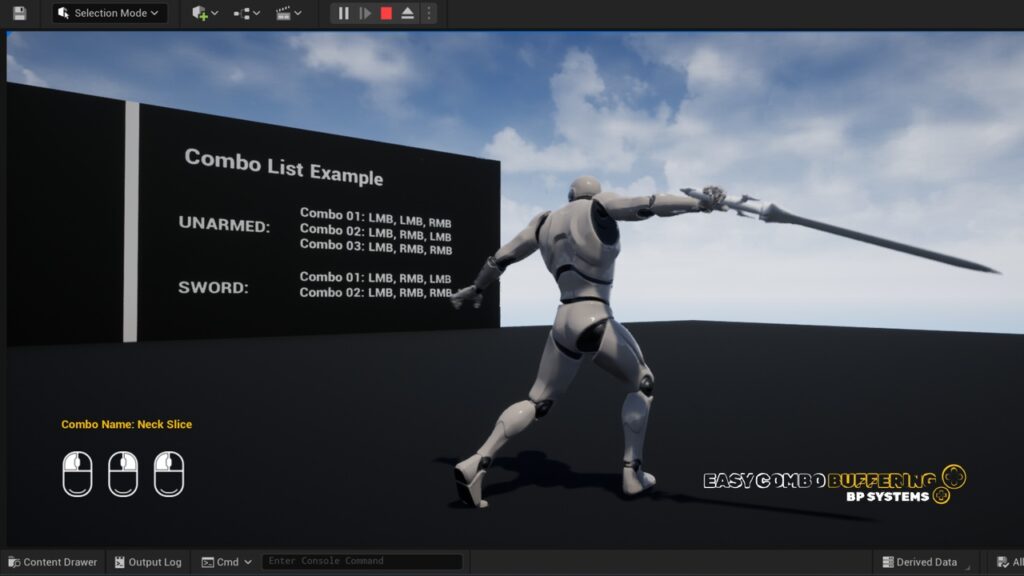The height and width of the screenshot is (576, 1024).
Task: Expand the Cmd console type dropdown
Action: coord(227,562)
